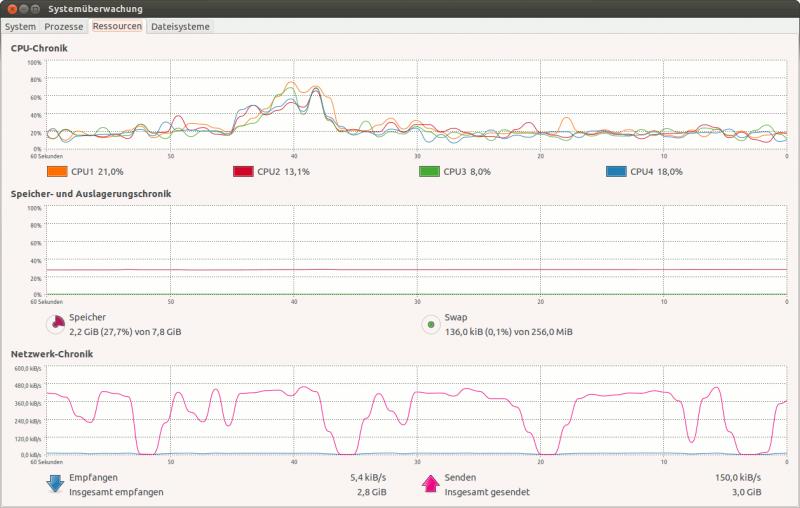This screenshot has height=508, width=800.
Task: Click the Insgesamt gesendet value 3,0 GiB
Action: (x=746, y=492)
